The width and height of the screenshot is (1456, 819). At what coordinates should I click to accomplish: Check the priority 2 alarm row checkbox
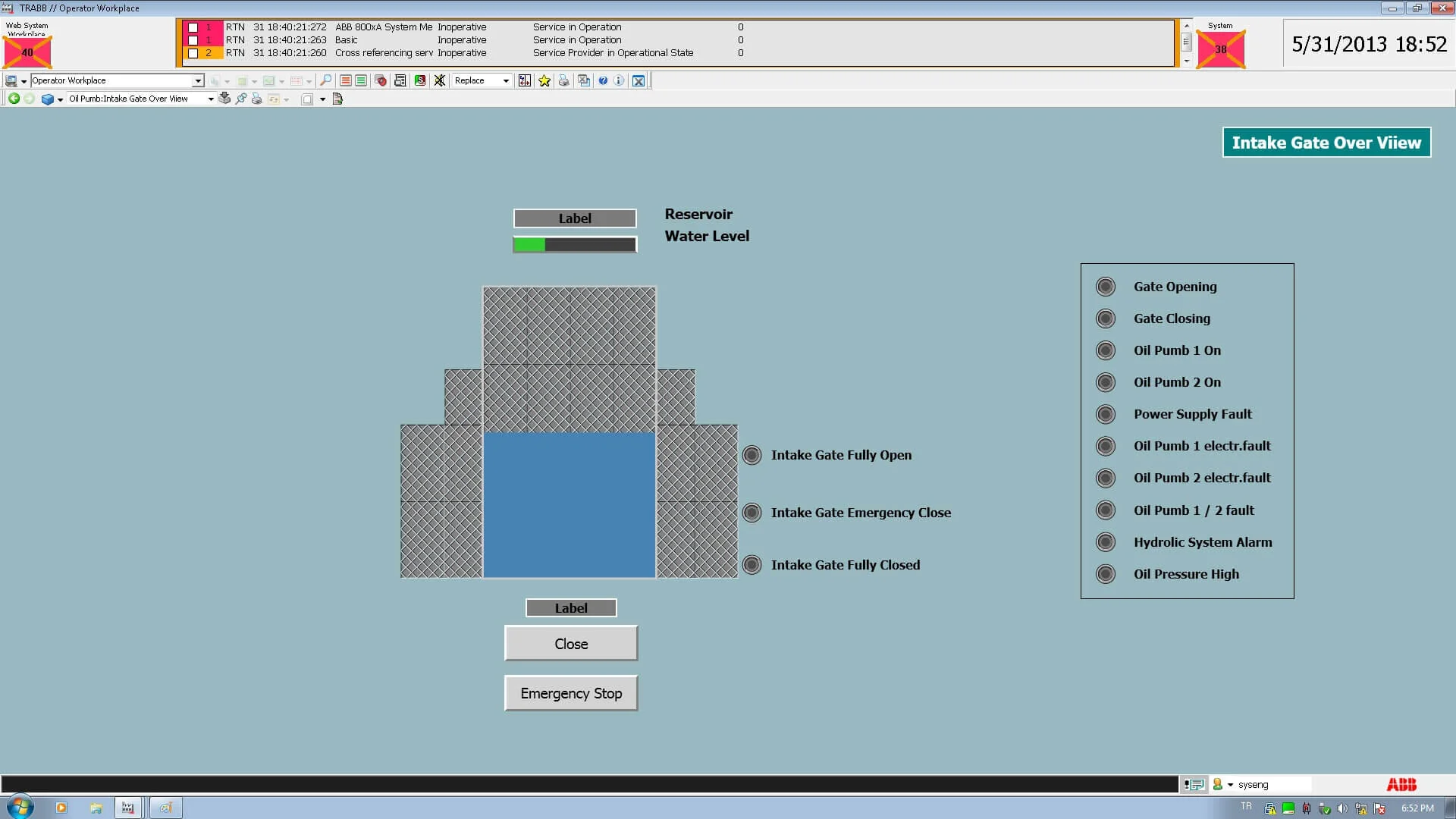pos(193,53)
